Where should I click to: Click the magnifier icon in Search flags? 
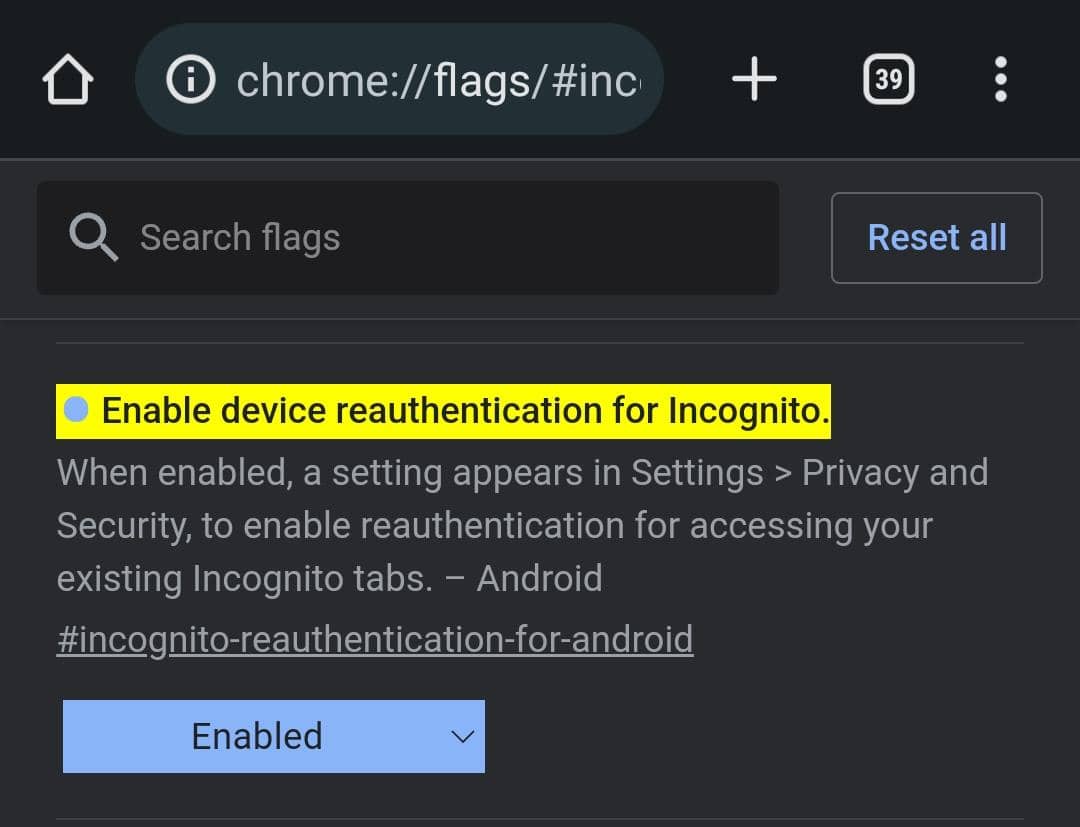point(93,238)
